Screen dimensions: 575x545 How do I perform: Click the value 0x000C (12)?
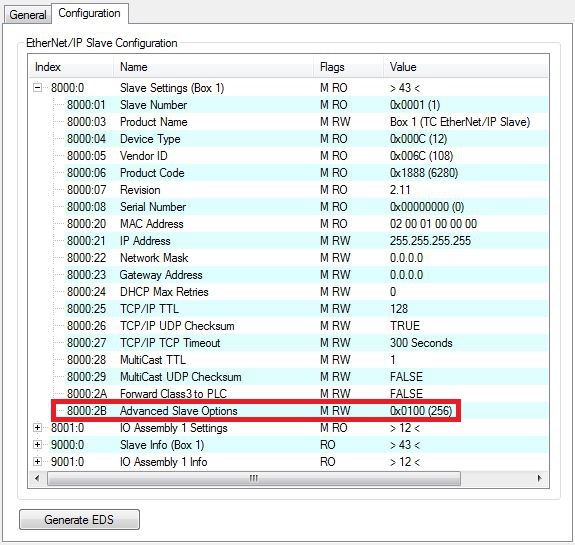(x=418, y=139)
